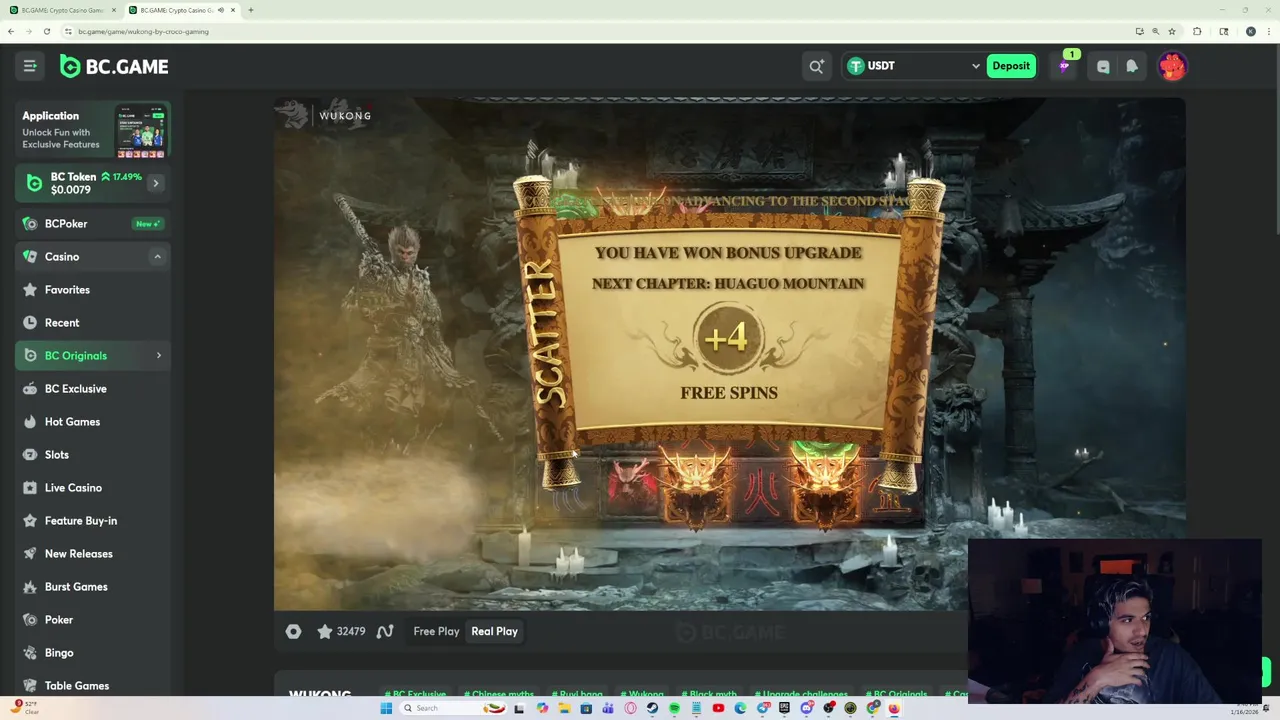Open a new browser tab
This screenshot has height=720, width=1280.
[x=250, y=10]
